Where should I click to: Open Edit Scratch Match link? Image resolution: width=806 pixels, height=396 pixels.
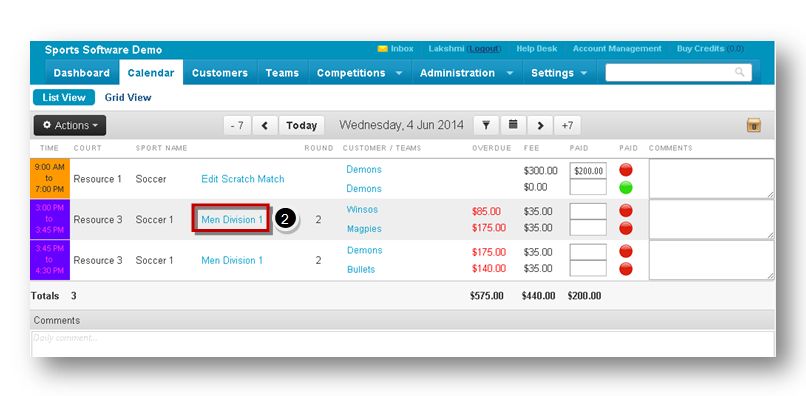243,179
